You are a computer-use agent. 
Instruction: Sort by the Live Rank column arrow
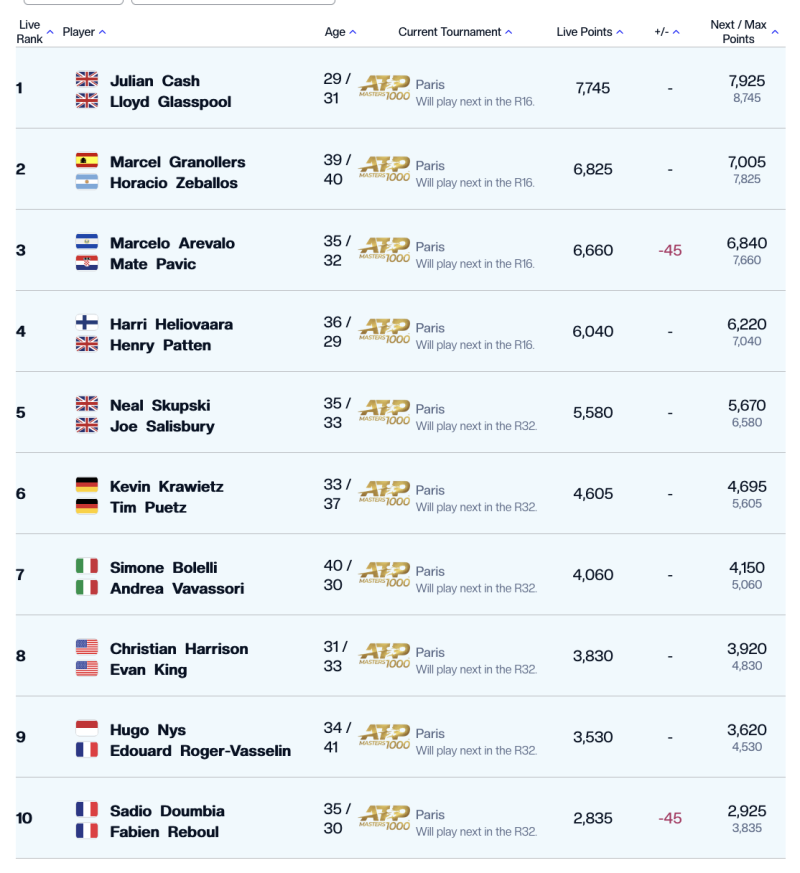point(50,32)
